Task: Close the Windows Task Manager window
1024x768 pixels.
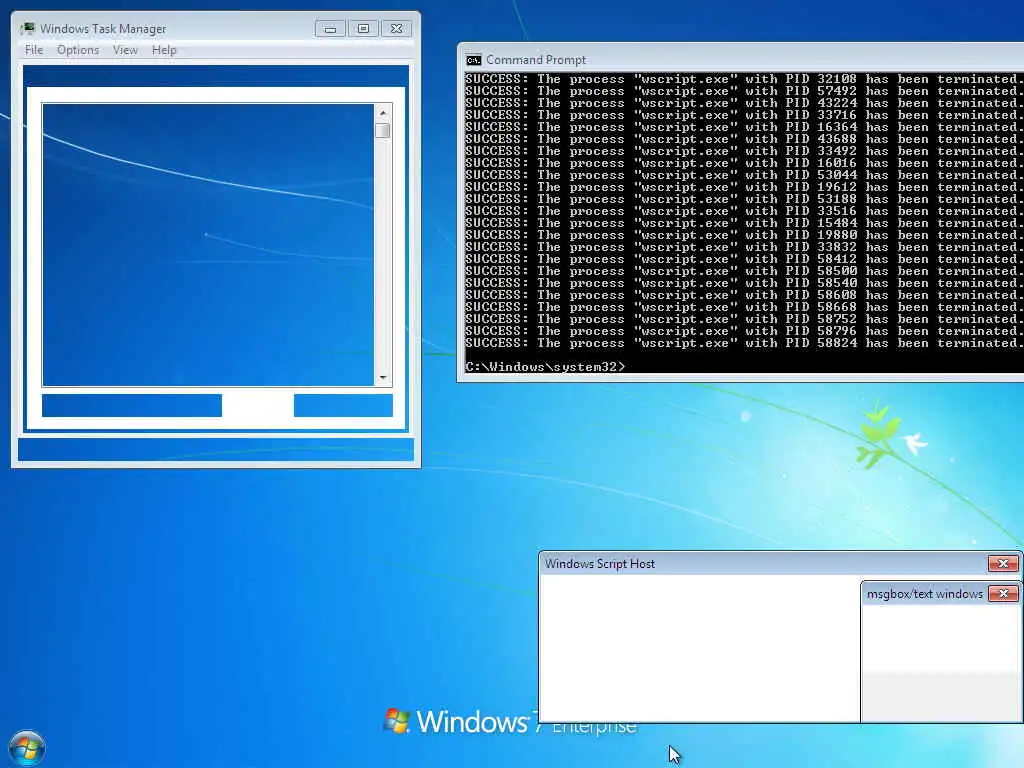Action: click(396, 29)
